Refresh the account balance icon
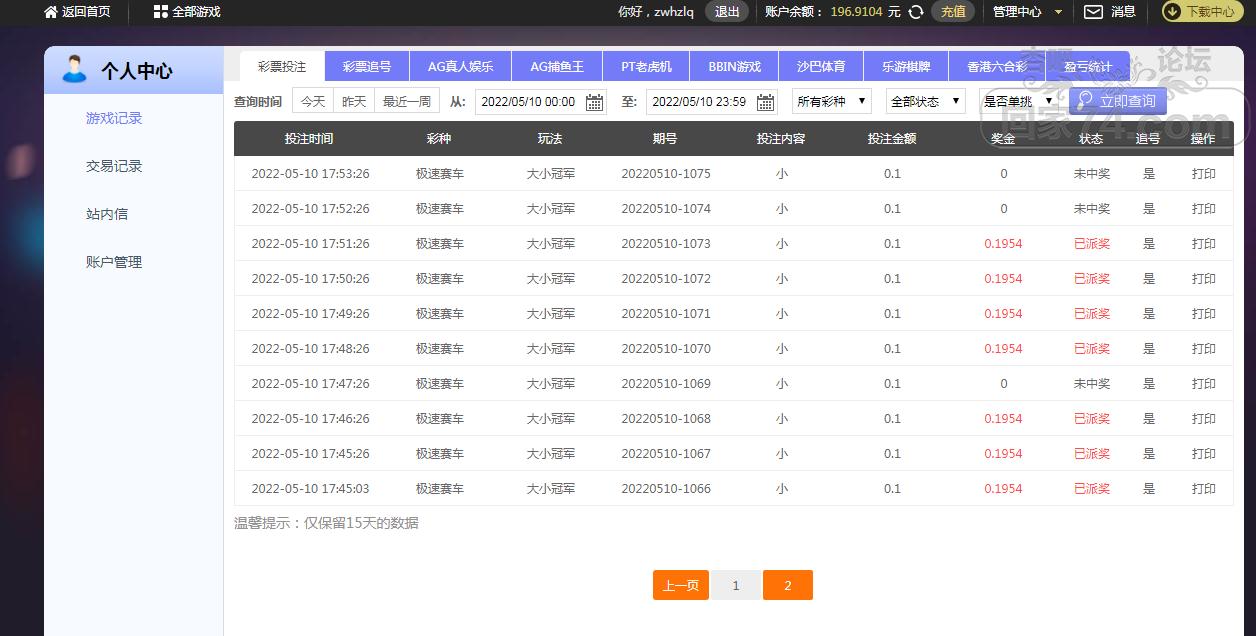 [x=916, y=12]
